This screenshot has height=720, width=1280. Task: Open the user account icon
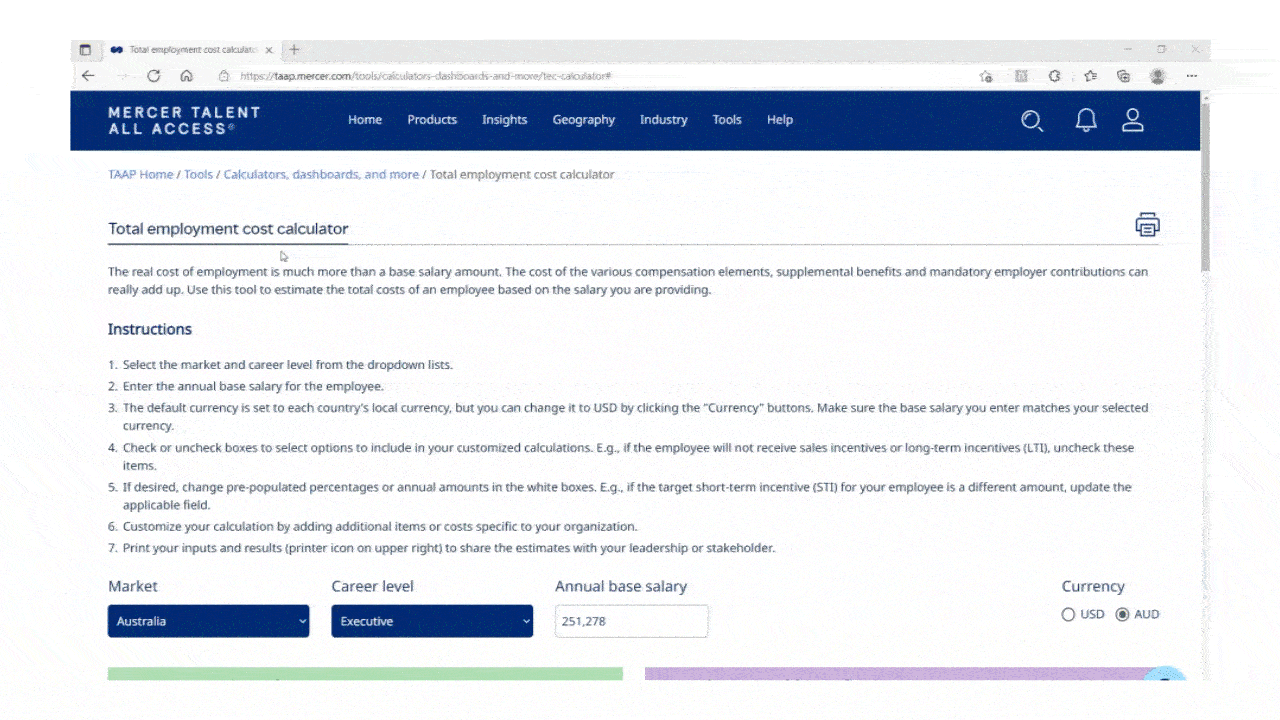[x=1132, y=120]
